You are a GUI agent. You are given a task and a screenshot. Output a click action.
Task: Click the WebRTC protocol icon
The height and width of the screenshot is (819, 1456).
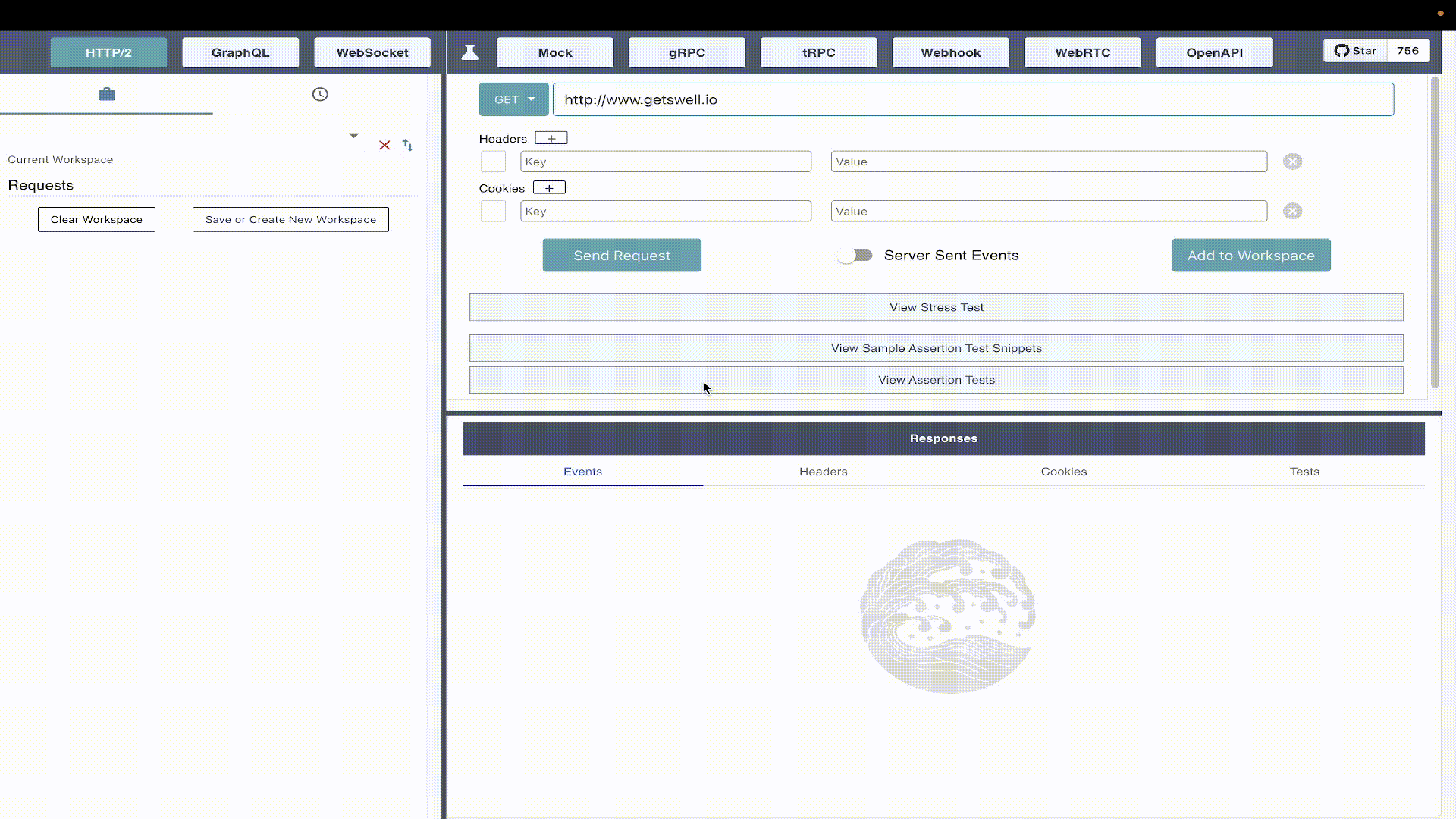point(1082,52)
